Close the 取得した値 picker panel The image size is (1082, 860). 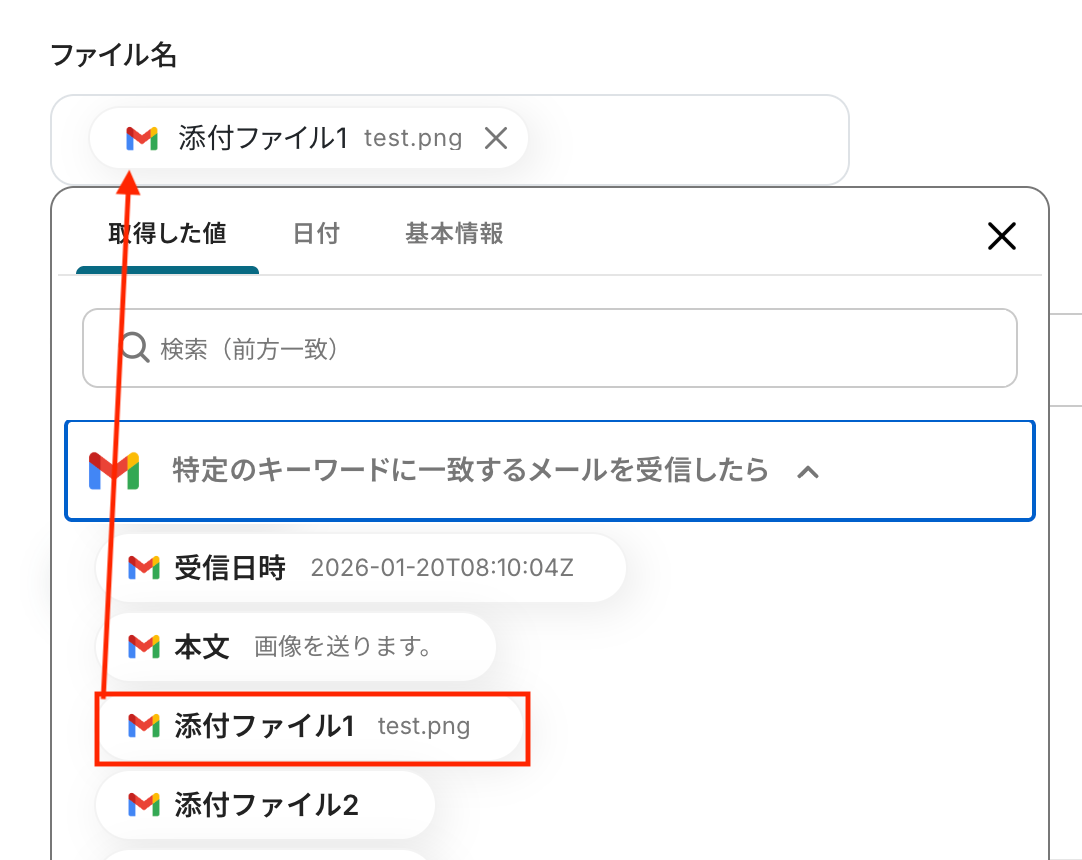pyautogui.click(x=1001, y=236)
